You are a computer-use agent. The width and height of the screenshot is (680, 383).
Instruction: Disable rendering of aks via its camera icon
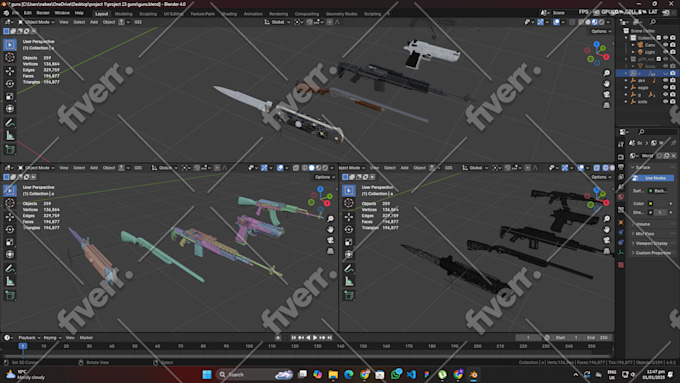(673, 80)
